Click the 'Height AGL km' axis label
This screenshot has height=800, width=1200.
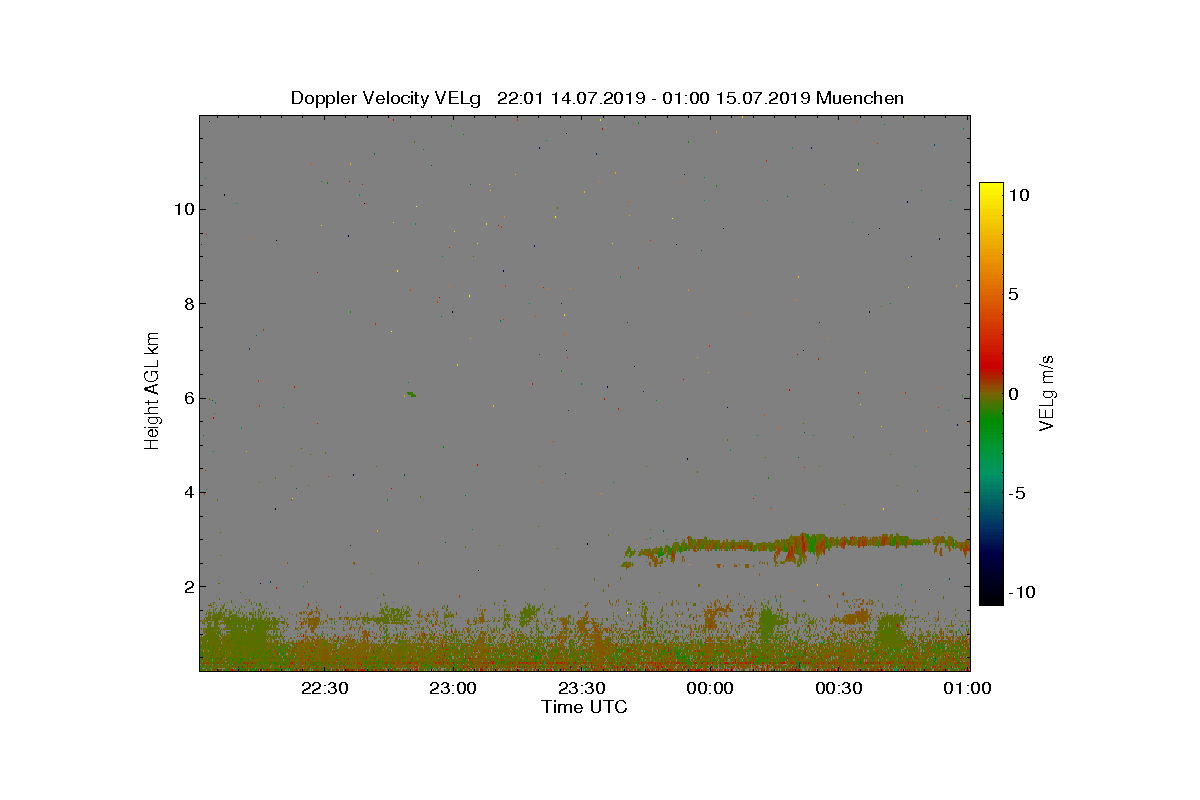[152, 391]
